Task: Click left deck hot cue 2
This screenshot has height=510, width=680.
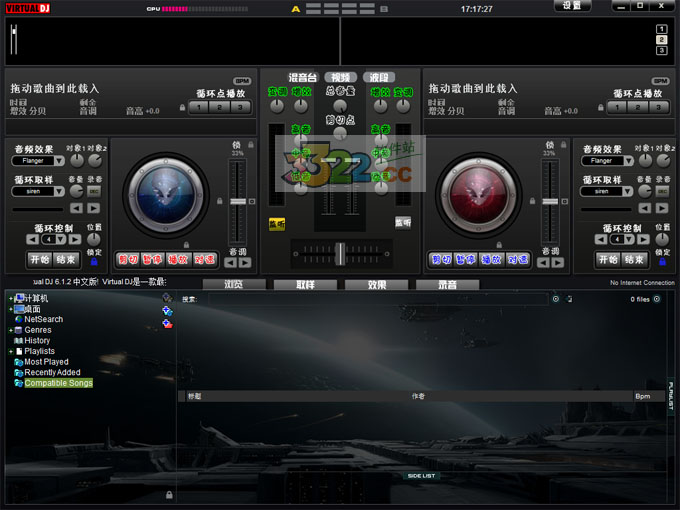Action: point(219,107)
